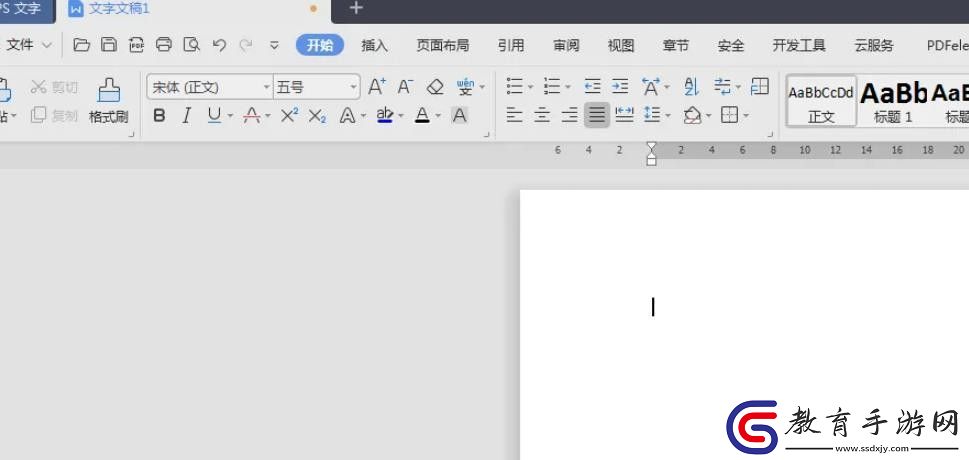969x460 pixels.
Task: Expand the font color dropdown arrow
Action: pos(438,116)
